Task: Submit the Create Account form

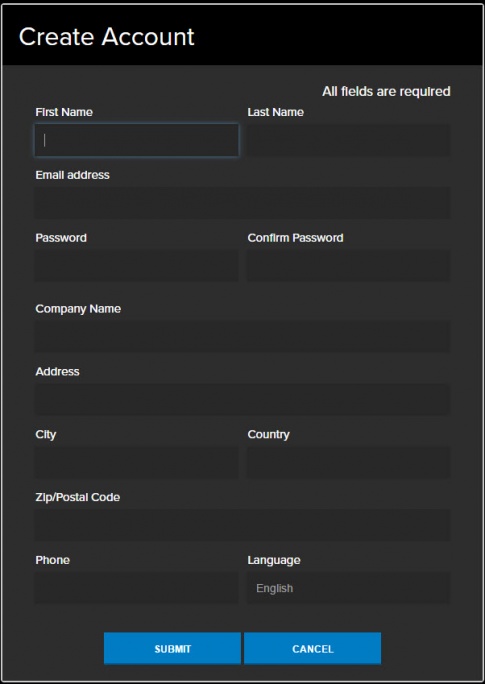Action: [x=172, y=649]
